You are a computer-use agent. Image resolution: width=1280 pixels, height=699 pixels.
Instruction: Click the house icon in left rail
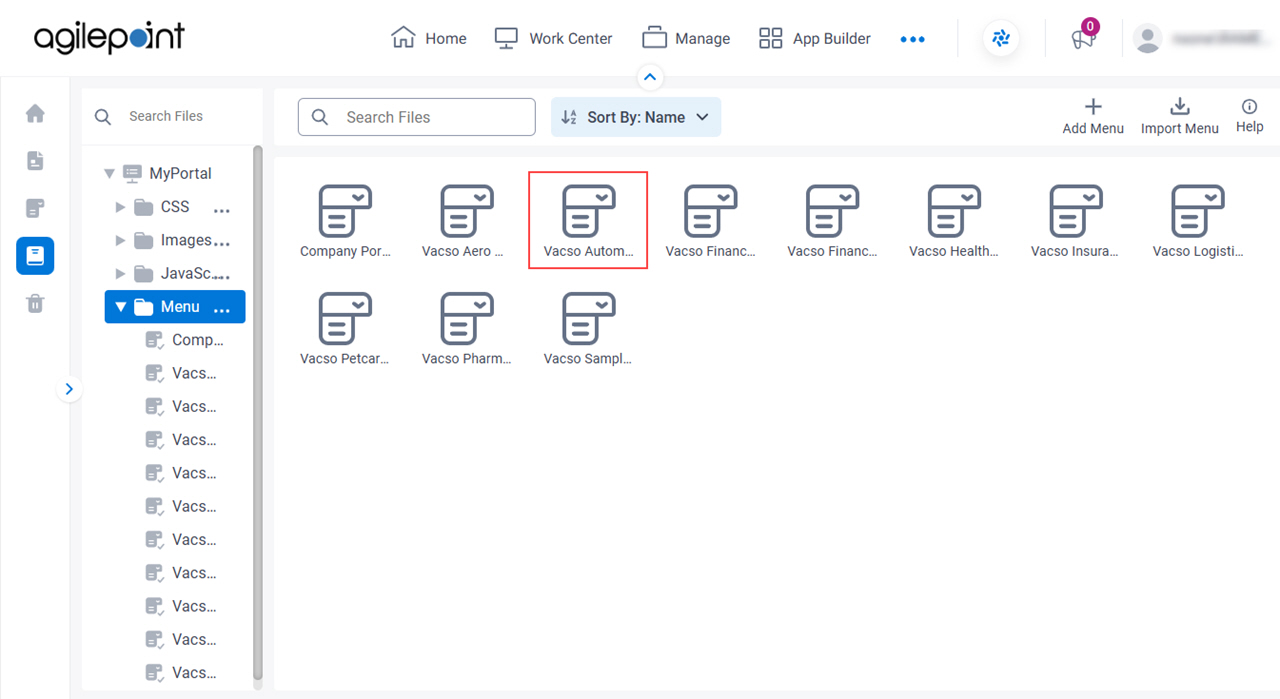point(35,113)
